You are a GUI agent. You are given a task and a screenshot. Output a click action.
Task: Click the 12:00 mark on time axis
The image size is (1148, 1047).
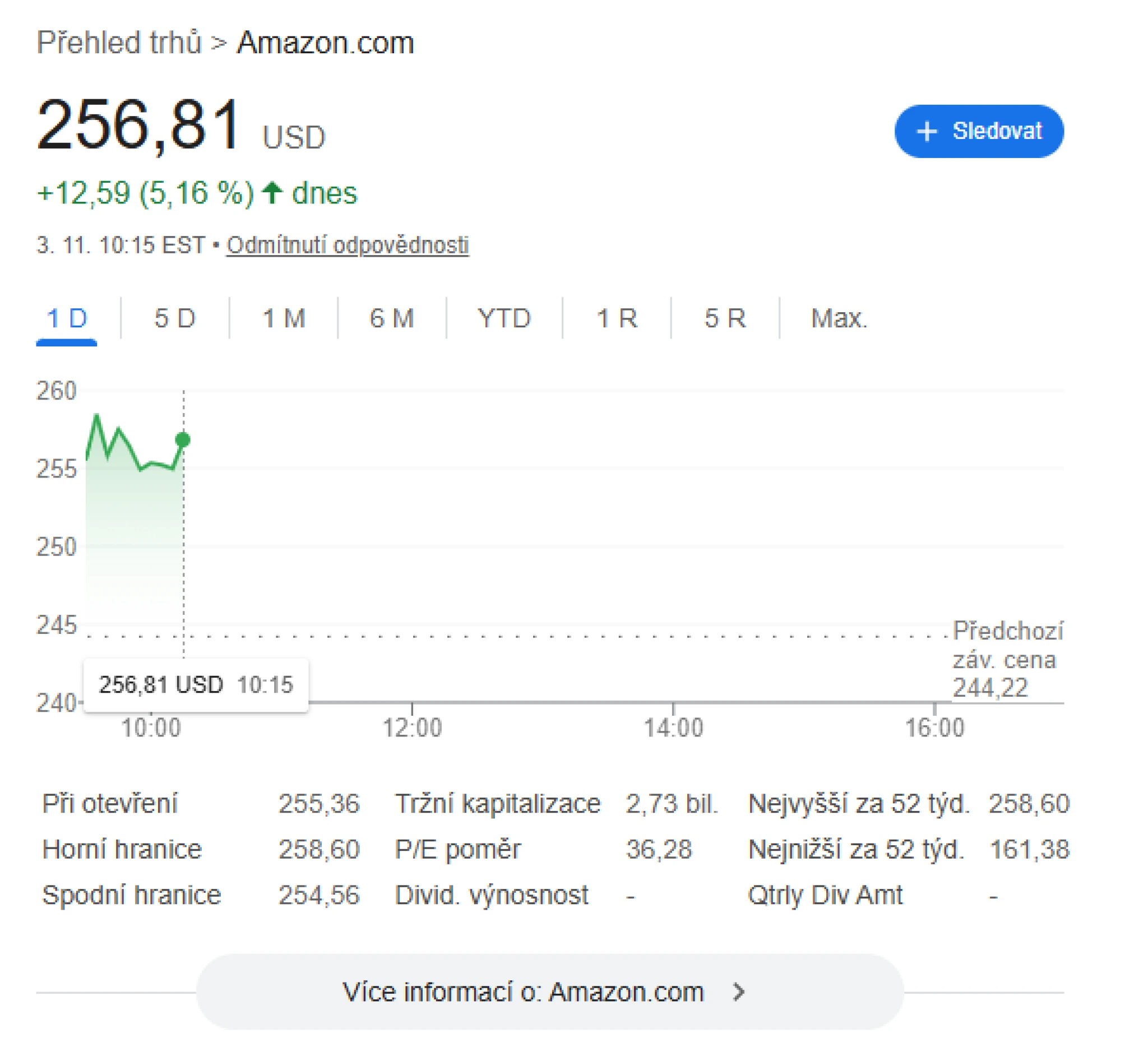[411, 728]
